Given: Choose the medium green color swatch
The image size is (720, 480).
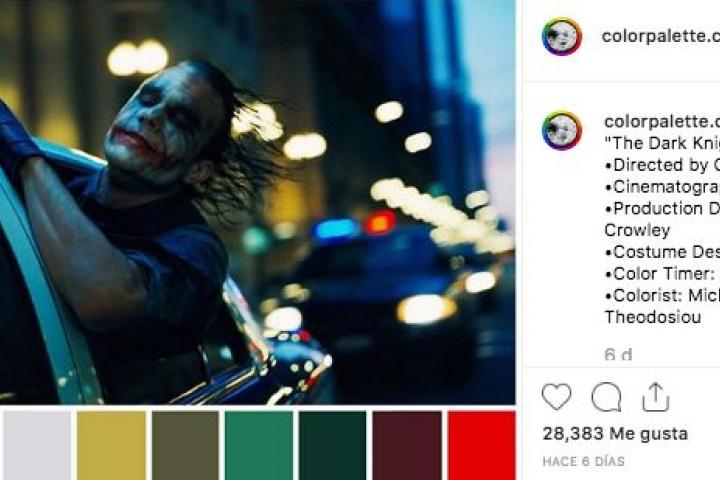Looking at the screenshot, I should [x=259, y=446].
